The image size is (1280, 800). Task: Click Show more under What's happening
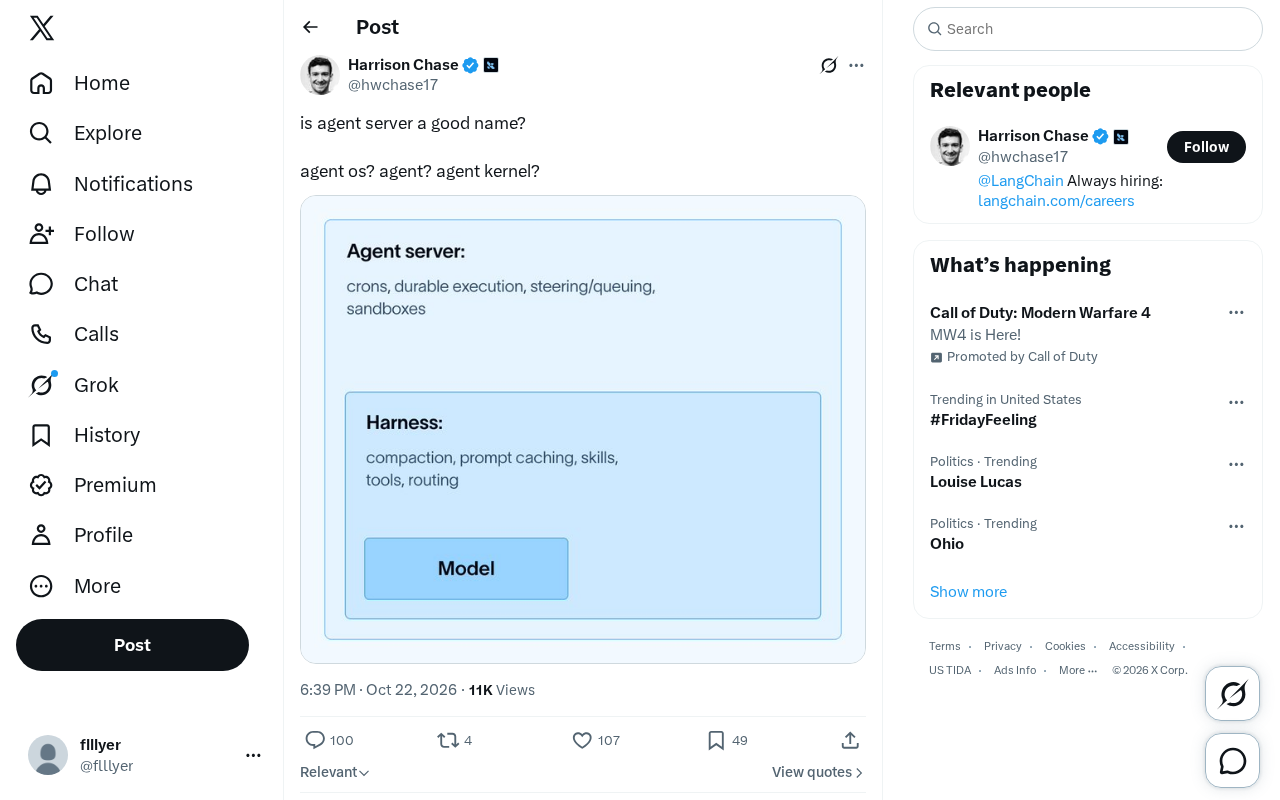point(968,592)
